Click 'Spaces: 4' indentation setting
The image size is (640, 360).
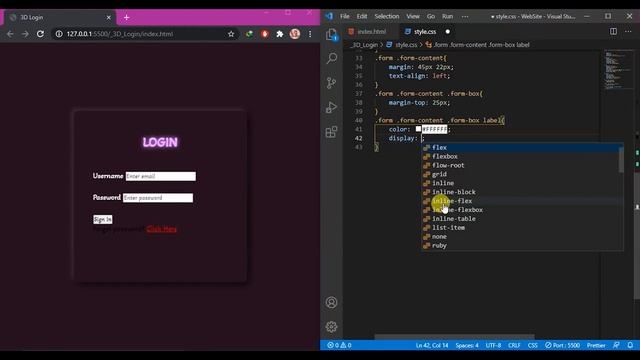point(467,345)
